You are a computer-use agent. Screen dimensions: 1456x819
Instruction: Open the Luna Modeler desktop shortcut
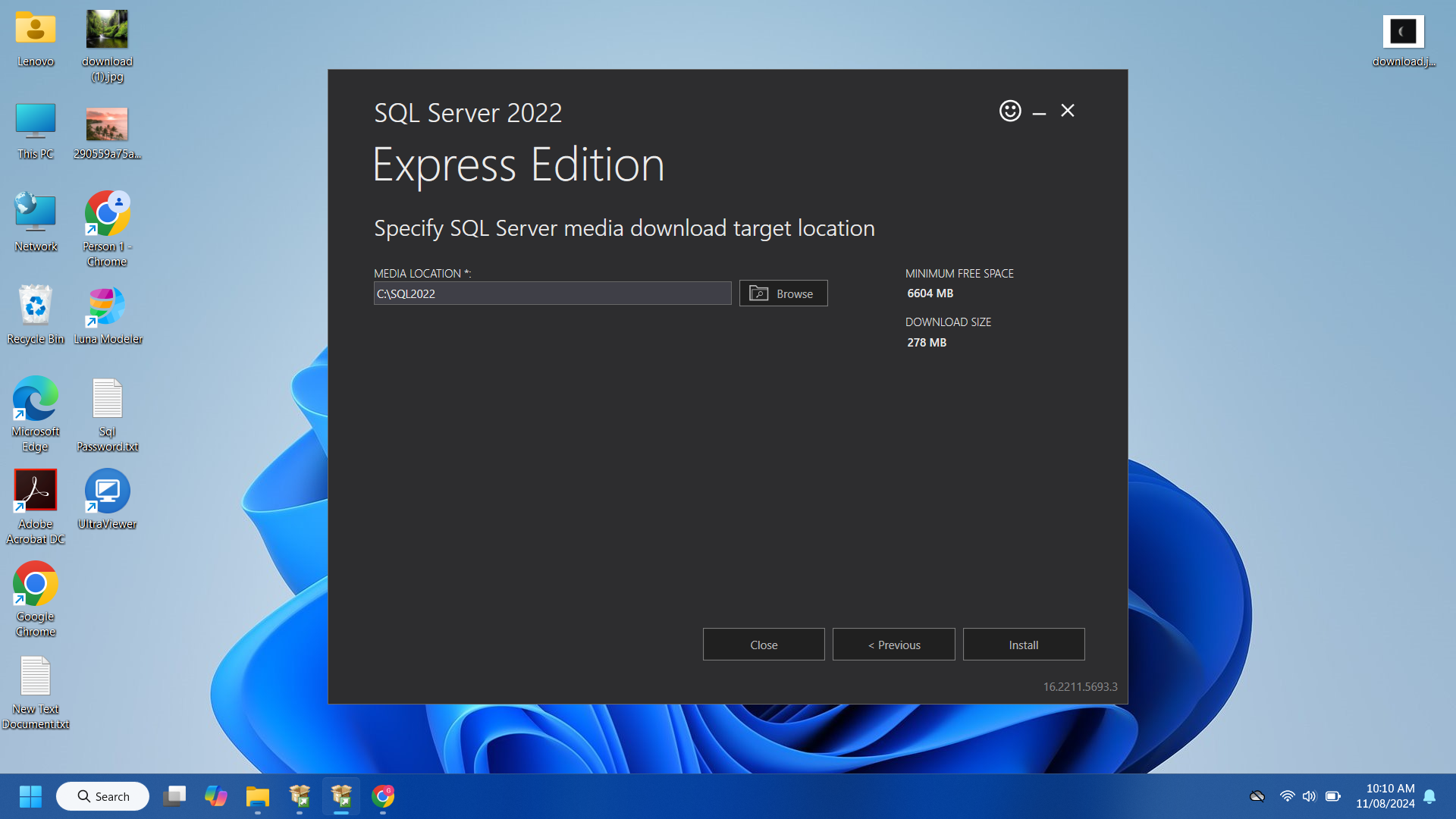pos(107,307)
